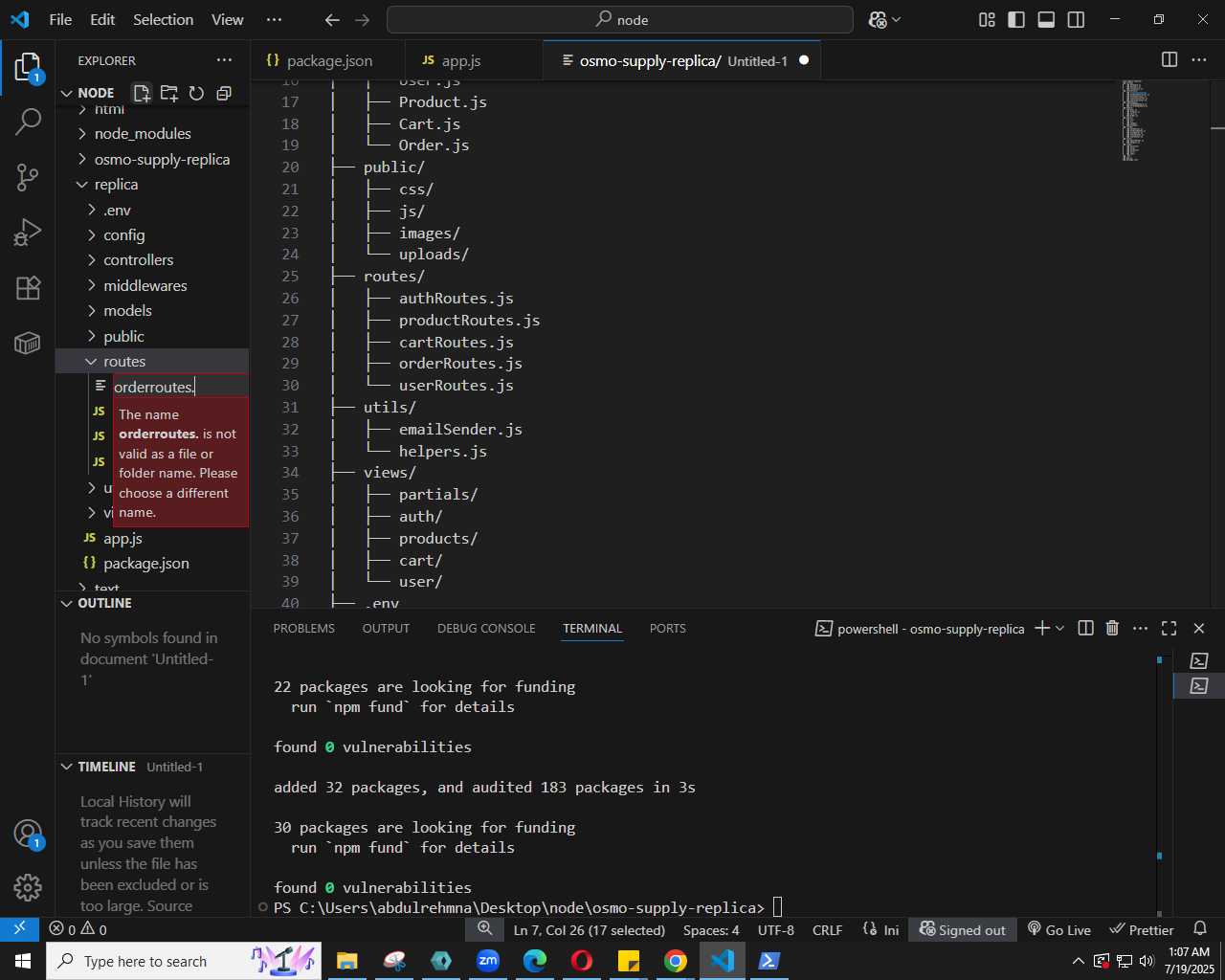
Task: Open the Source Control view
Action: point(28,177)
